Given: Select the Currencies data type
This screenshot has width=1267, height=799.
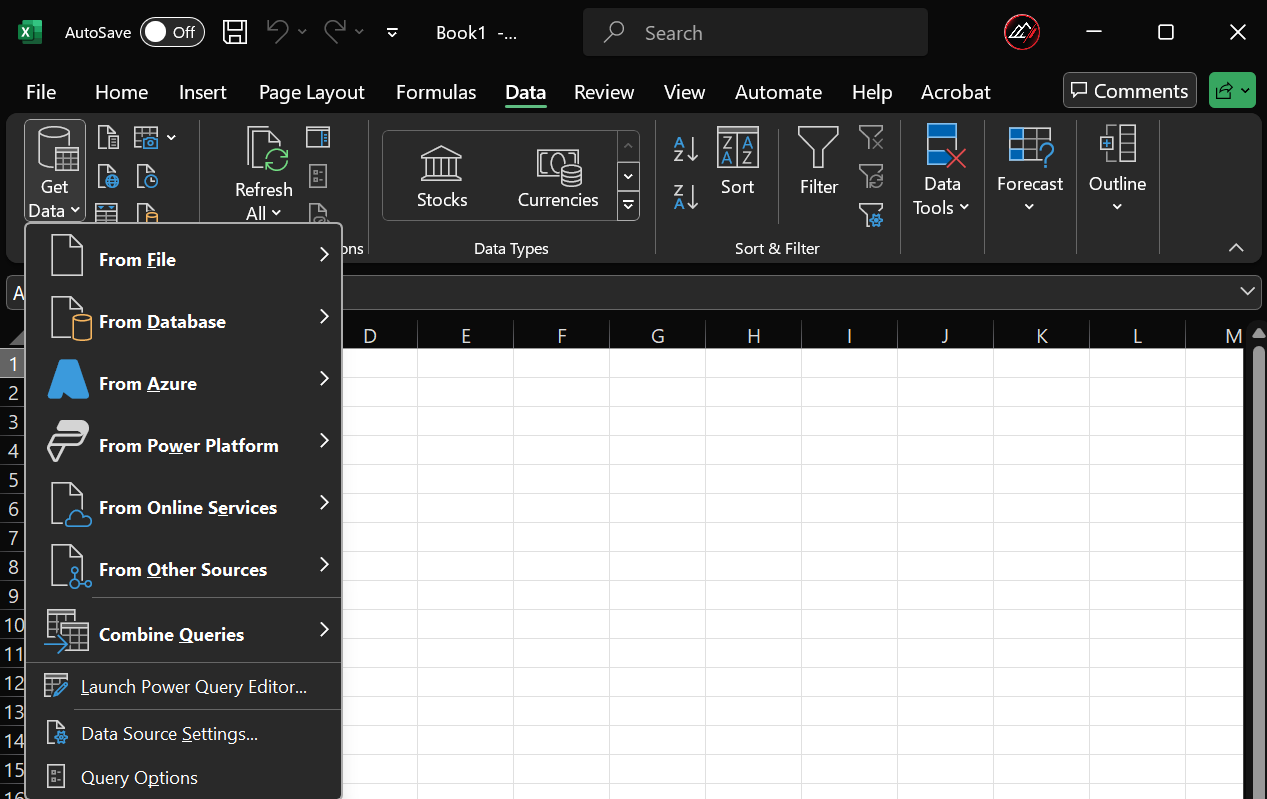Looking at the screenshot, I should point(558,177).
